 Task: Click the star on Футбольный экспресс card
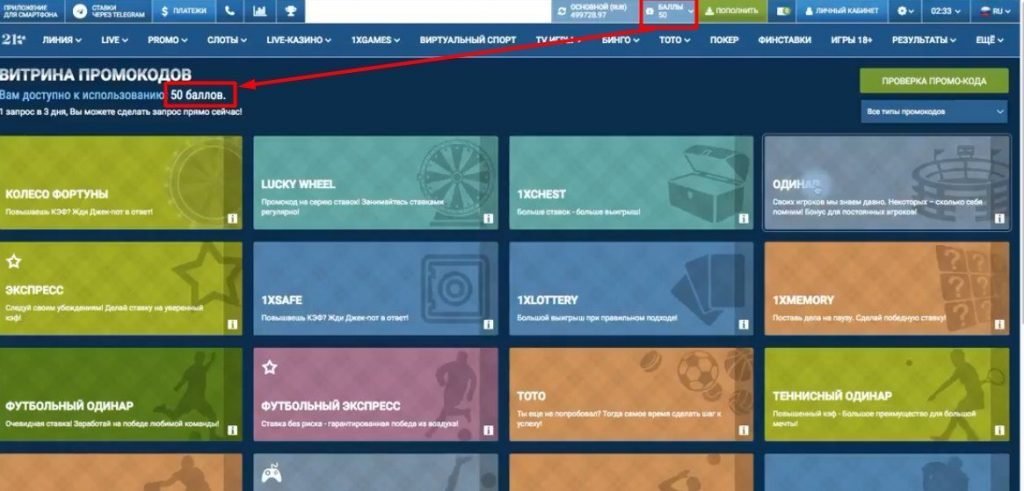pos(270,368)
